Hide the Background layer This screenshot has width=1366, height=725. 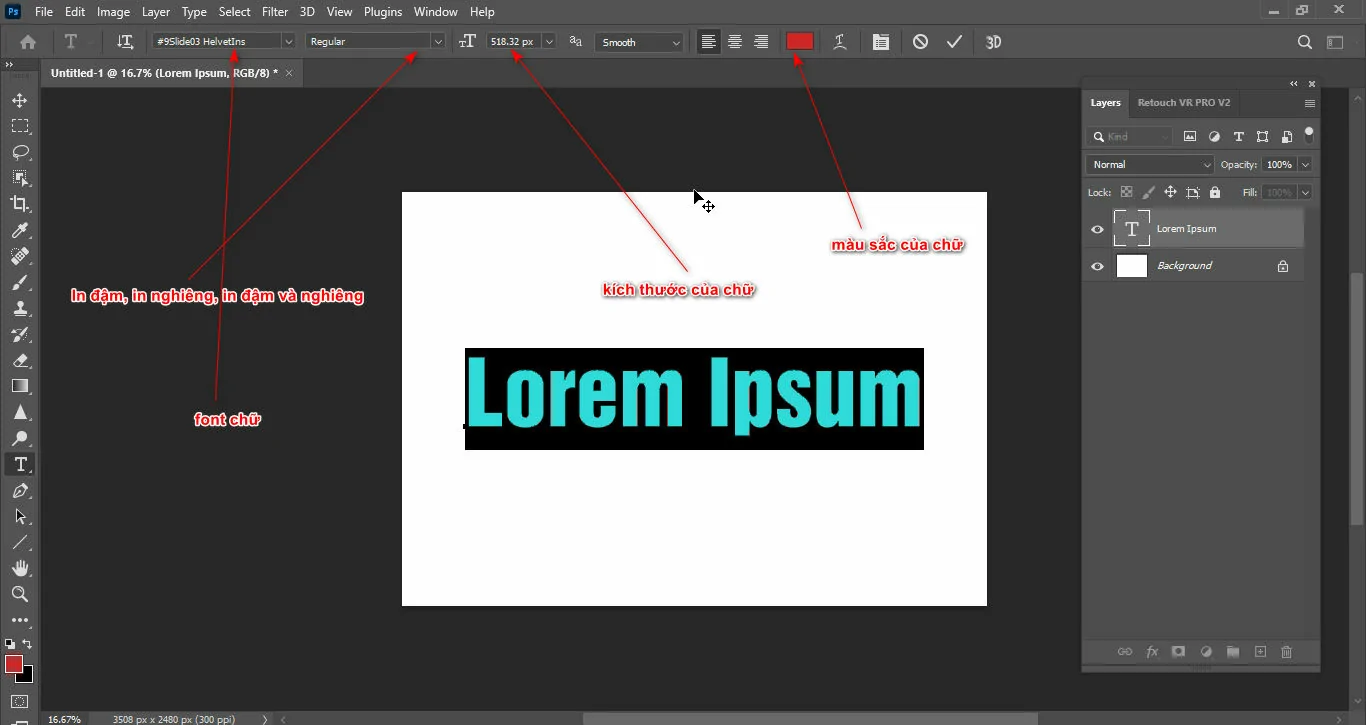[x=1097, y=265]
